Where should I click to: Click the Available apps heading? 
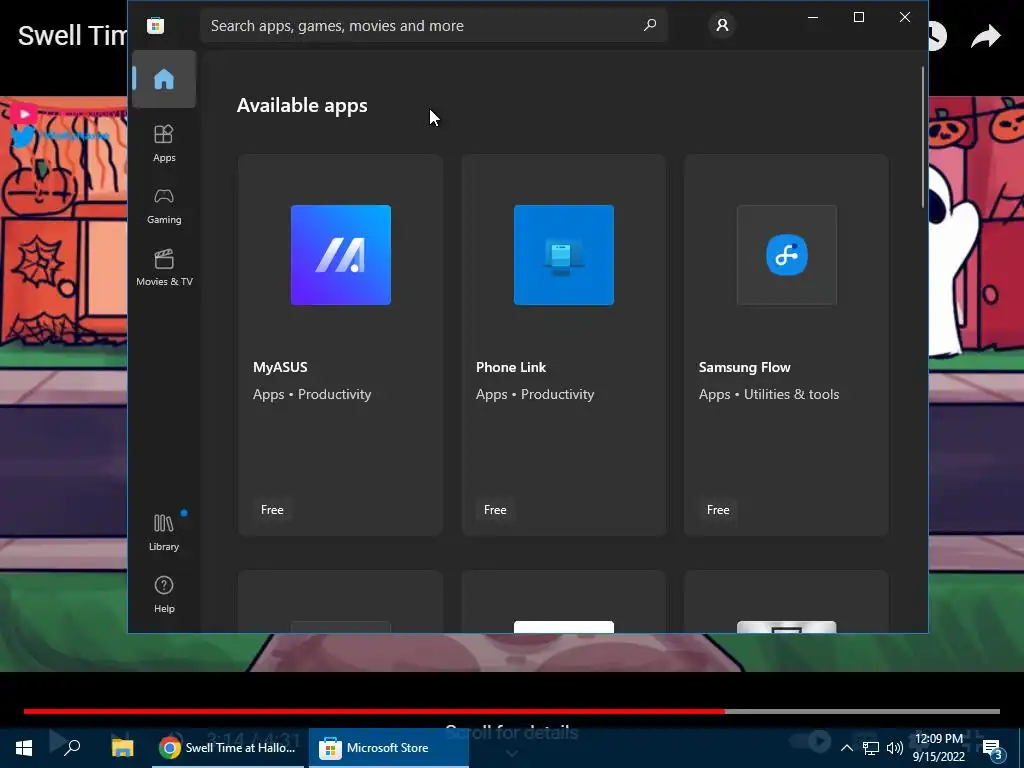click(302, 105)
